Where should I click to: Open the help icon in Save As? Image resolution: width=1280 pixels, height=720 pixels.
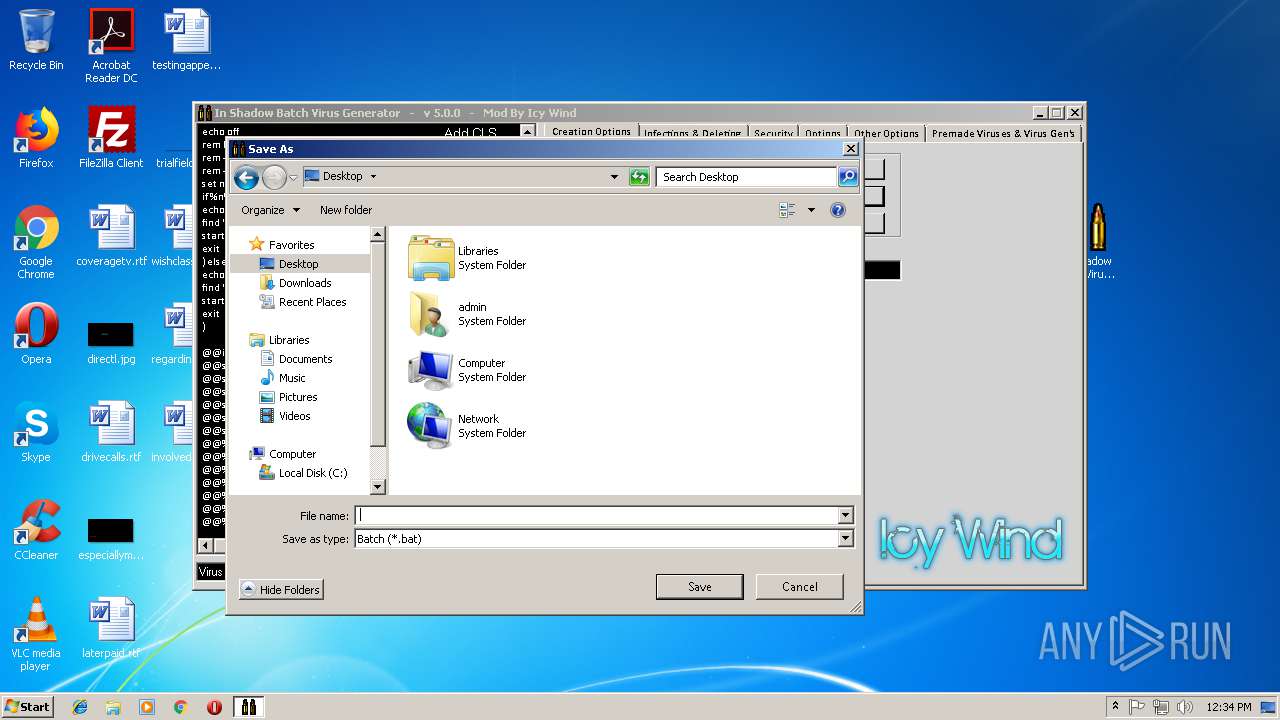tap(838, 210)
